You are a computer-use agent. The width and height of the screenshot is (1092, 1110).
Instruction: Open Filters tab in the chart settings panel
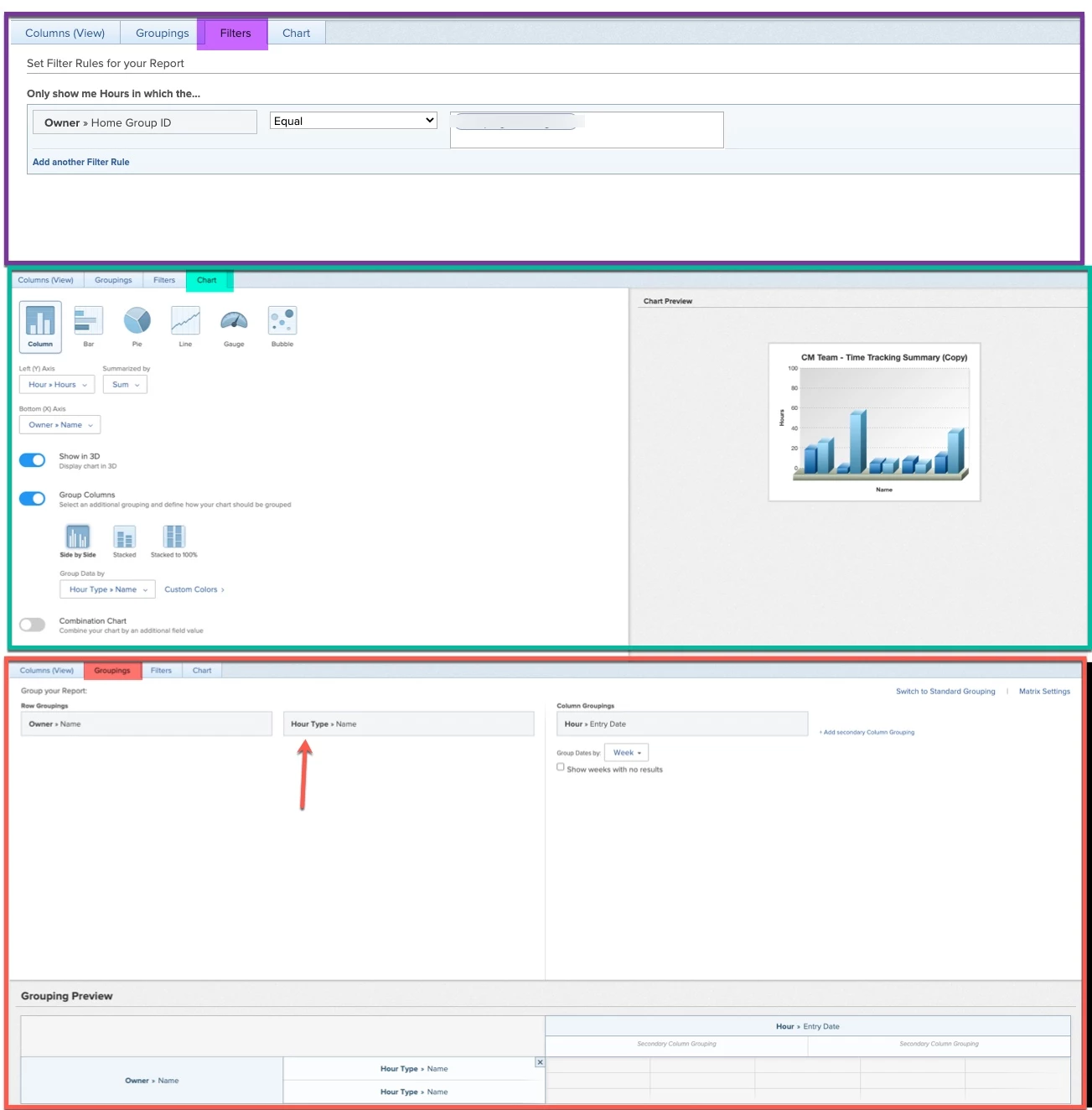(x=164, y=280)
